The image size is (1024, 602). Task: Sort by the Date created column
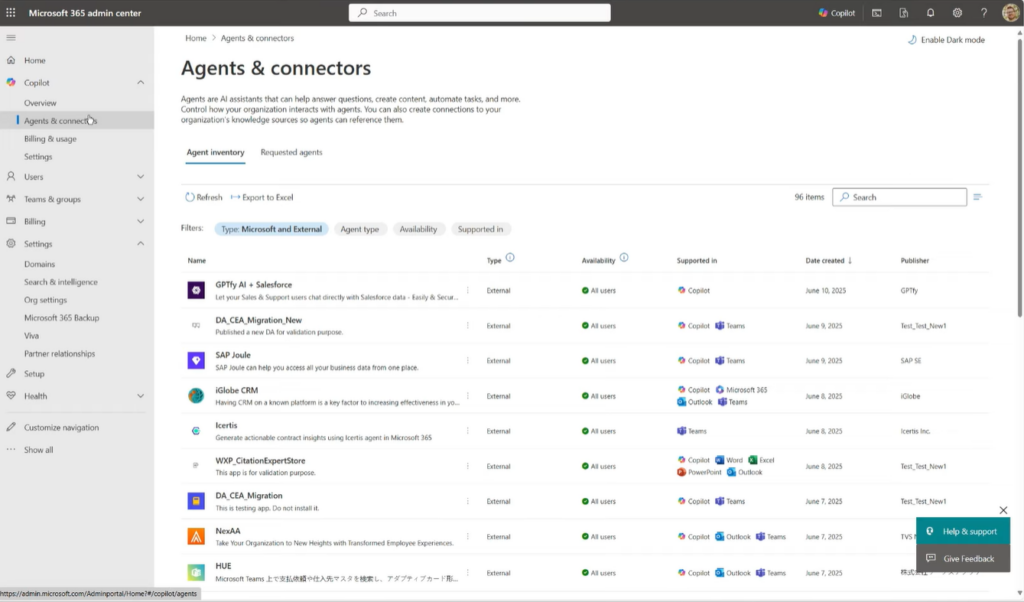click(829, 261)
